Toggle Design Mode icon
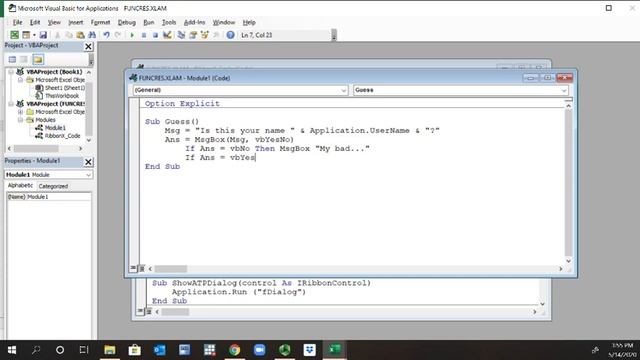Viewport: 640px width, 360px height. pos(167,35)
